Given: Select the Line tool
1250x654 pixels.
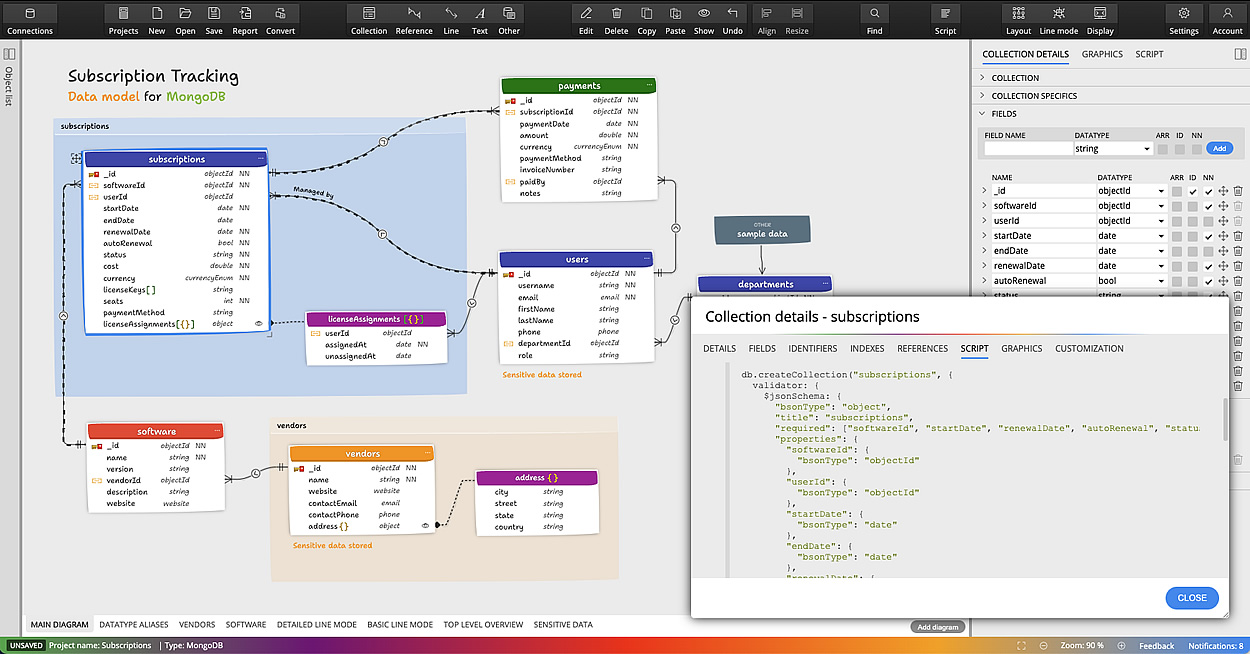Looking at the screenshot, I should coord(451,20).
